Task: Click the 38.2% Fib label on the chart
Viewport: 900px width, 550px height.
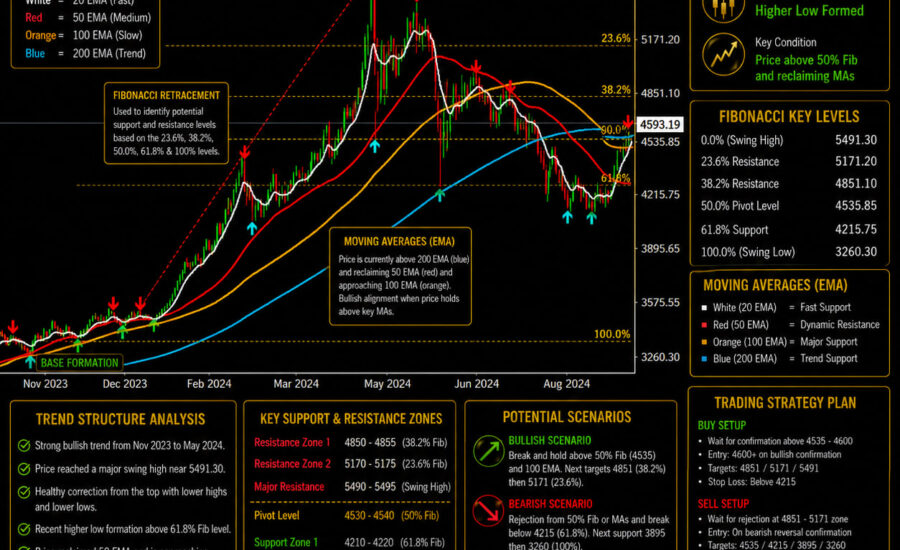Action: click(x=616, y=90)
